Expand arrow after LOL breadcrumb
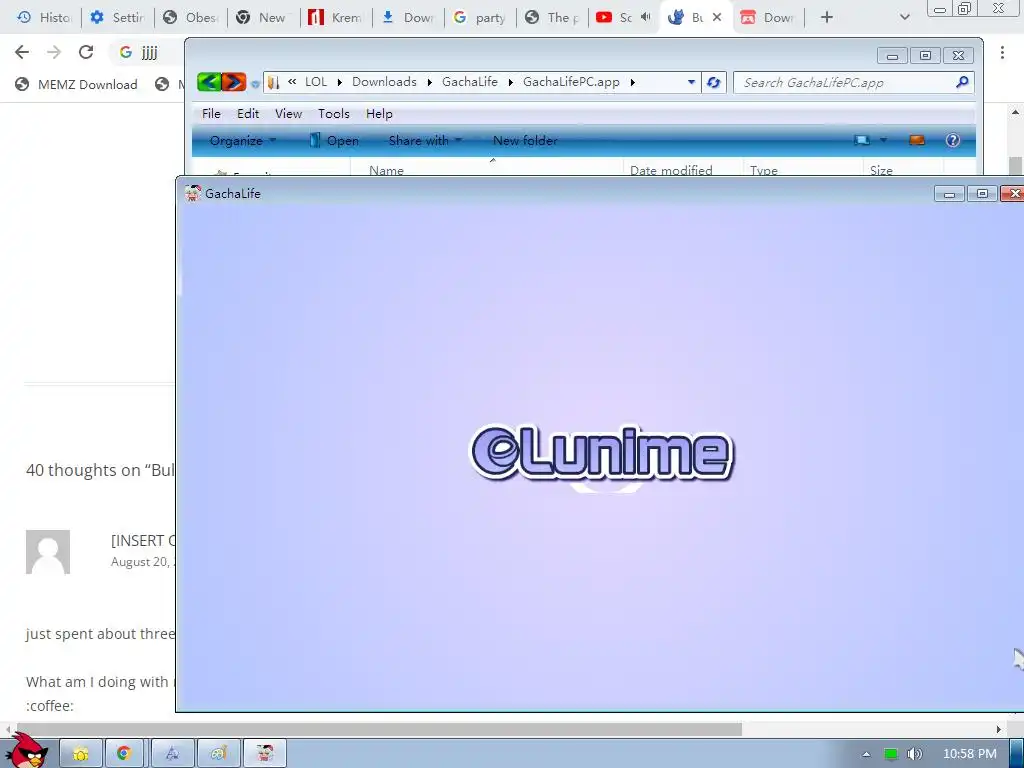The width and height of the screenshot is (1024, 768). pyautogui.click(x=340, y=82)
